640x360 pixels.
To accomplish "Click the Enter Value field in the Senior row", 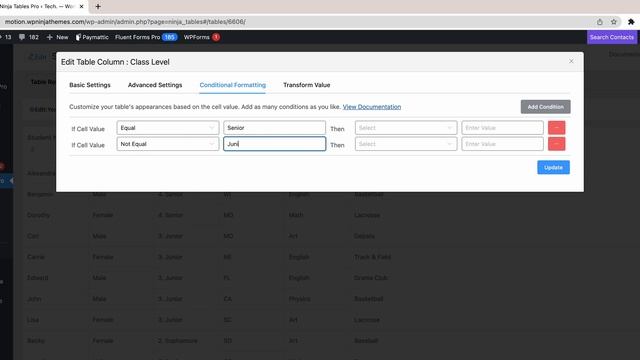I will (x=502, y=128).
